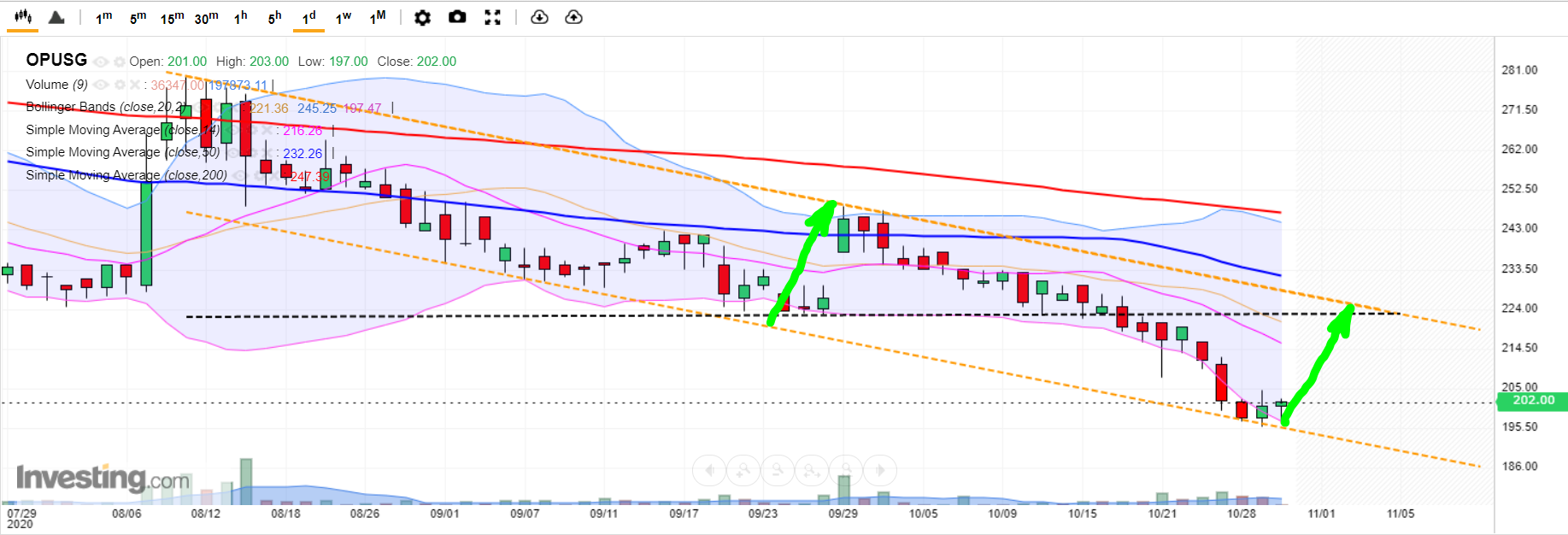
Task: Select the 5m timeframe
Action: 138,17
